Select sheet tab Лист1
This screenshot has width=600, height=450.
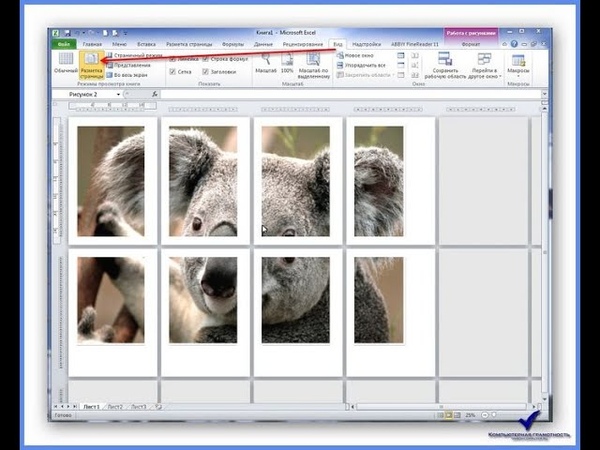pos(91,407)
